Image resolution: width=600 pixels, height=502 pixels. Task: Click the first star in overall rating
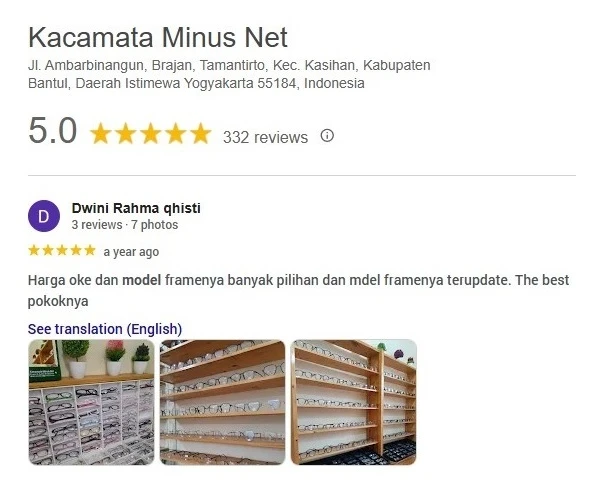pyautogui.click(x=101, y=133)
